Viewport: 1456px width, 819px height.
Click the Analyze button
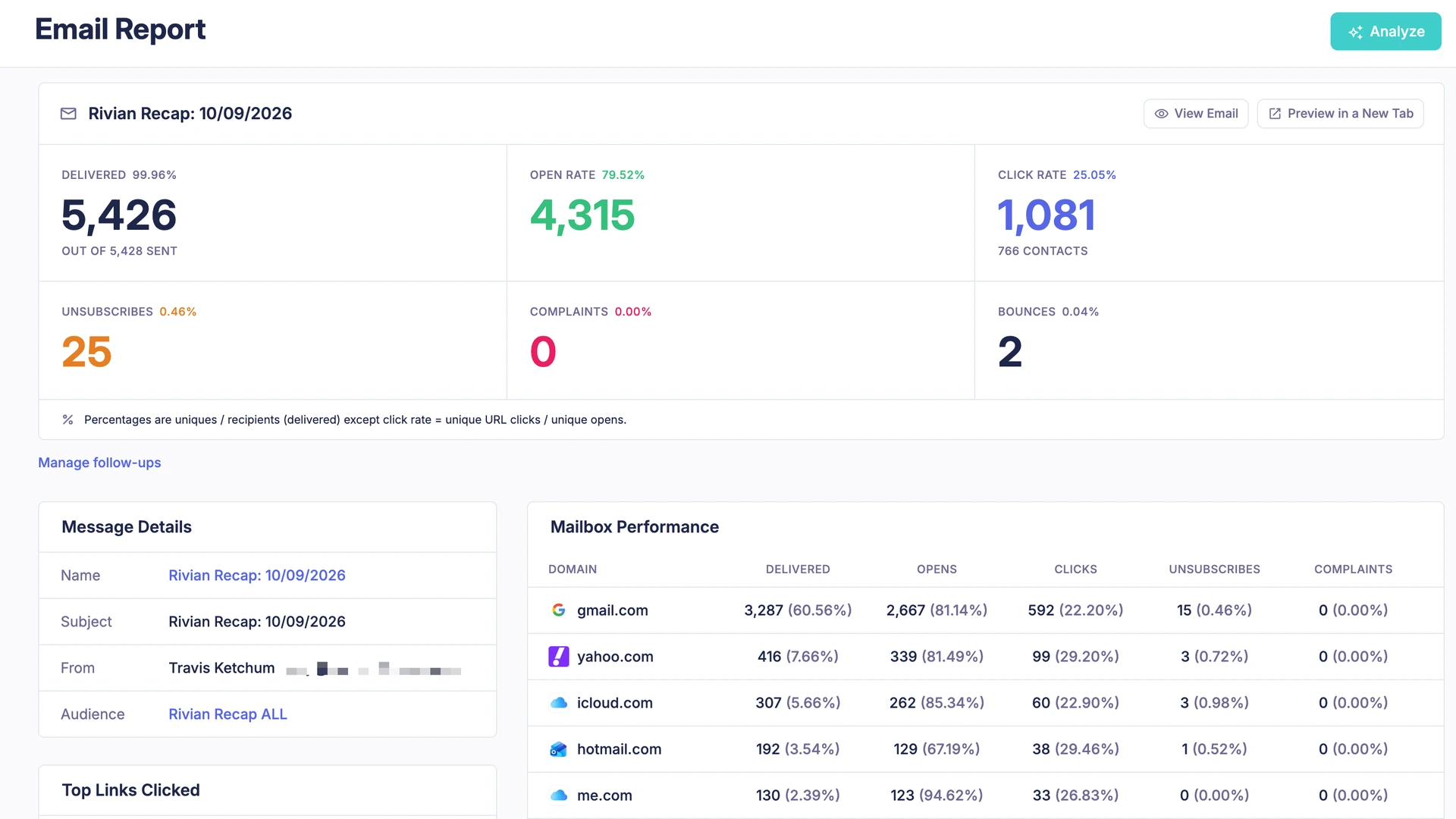(1385, 31)
